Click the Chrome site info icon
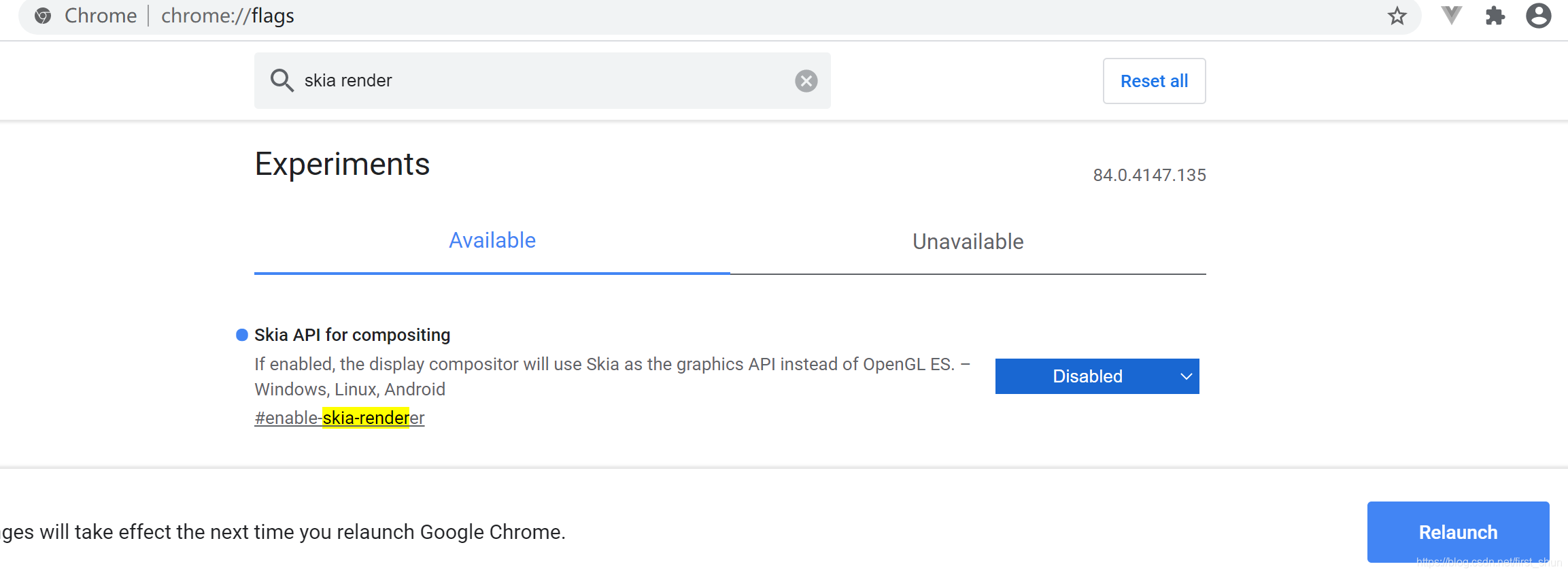The height and width of the screenshot is (575, 1568). (x=43, y=16)
